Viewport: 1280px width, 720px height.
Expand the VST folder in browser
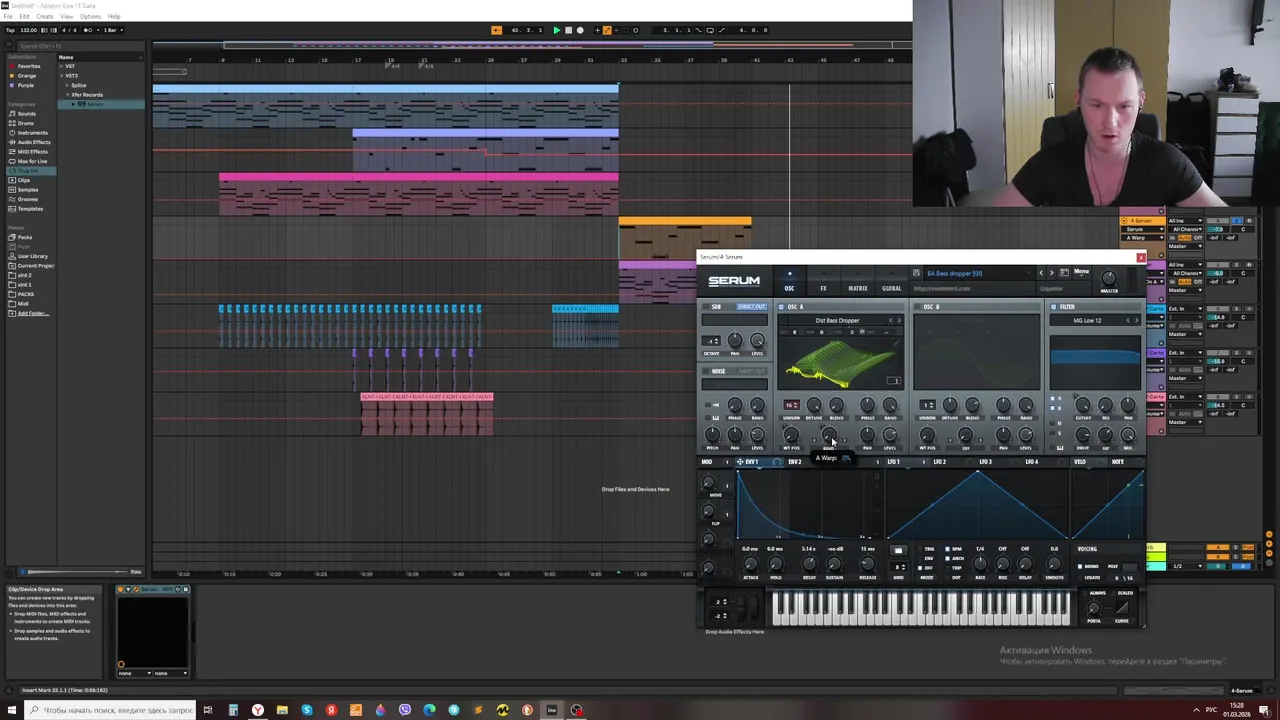(x=61, y=66)
